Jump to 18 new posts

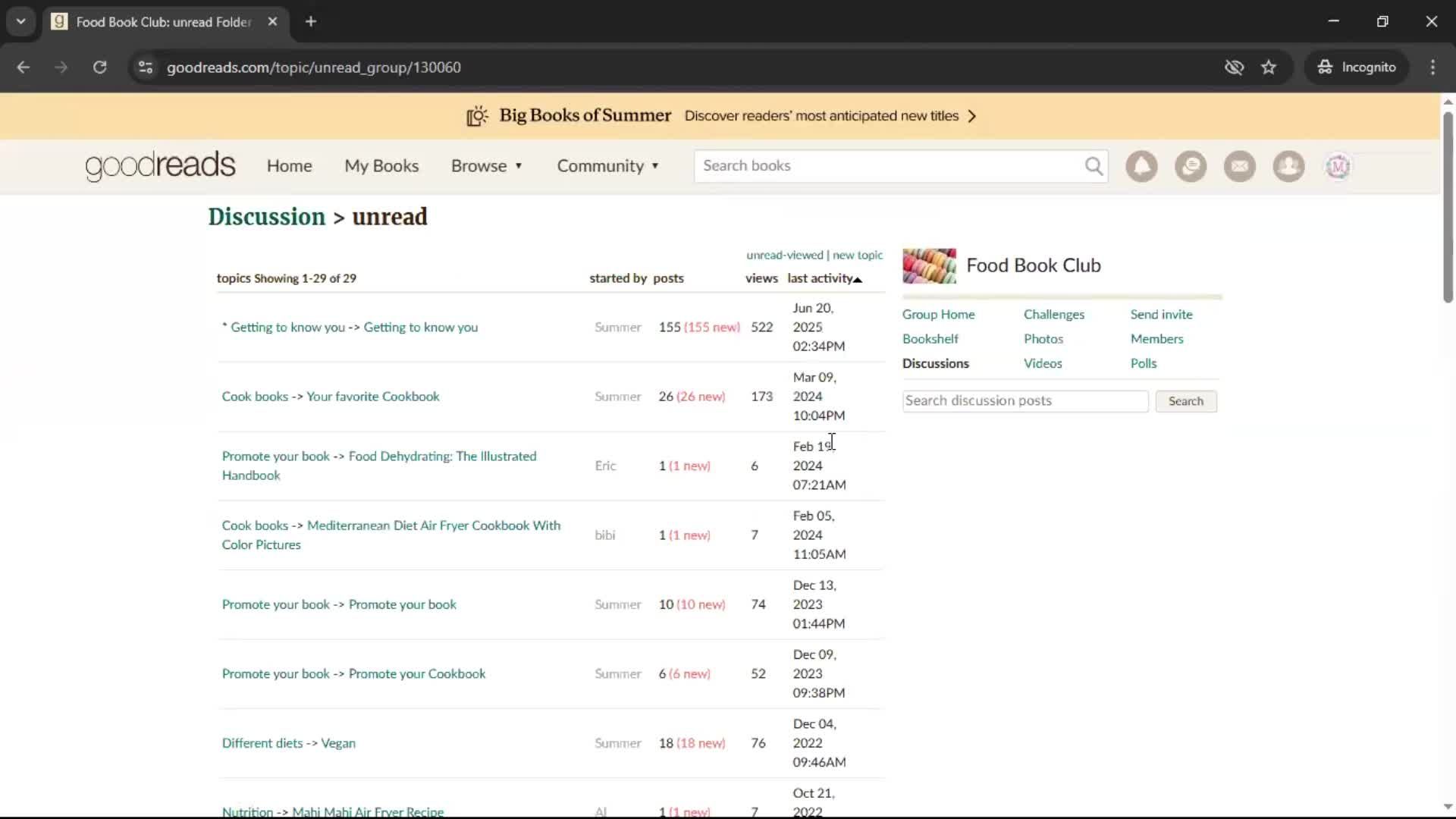(701, 743)
